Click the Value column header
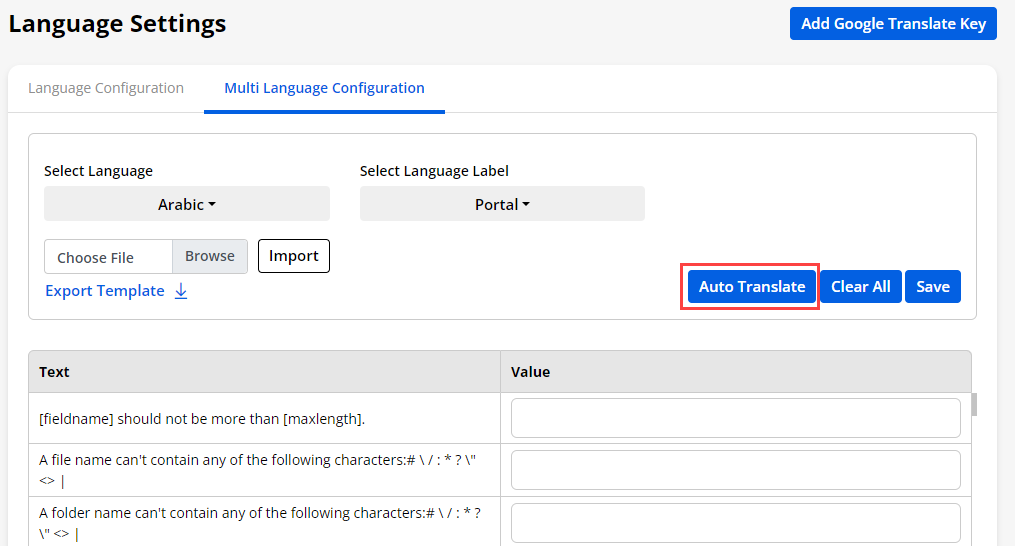This screenshot has height=546, width=1015. 735,372
